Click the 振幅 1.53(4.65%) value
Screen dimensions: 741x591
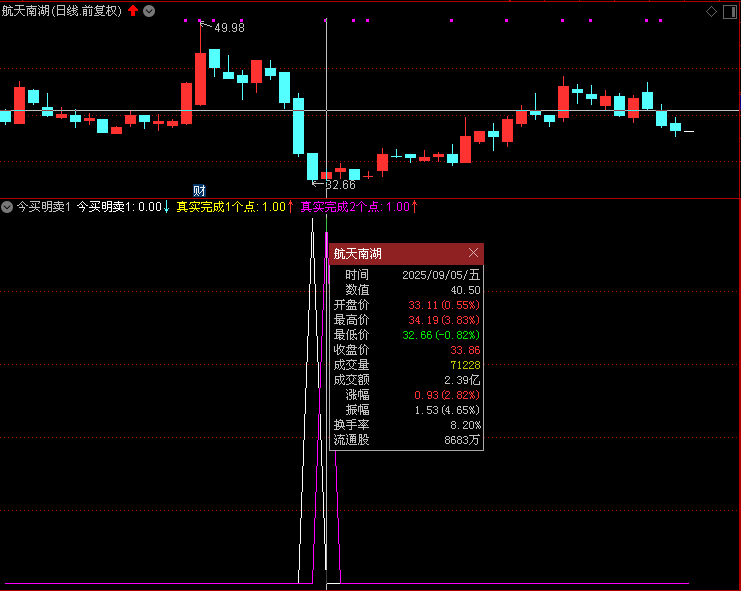click(x=447, y=410)
